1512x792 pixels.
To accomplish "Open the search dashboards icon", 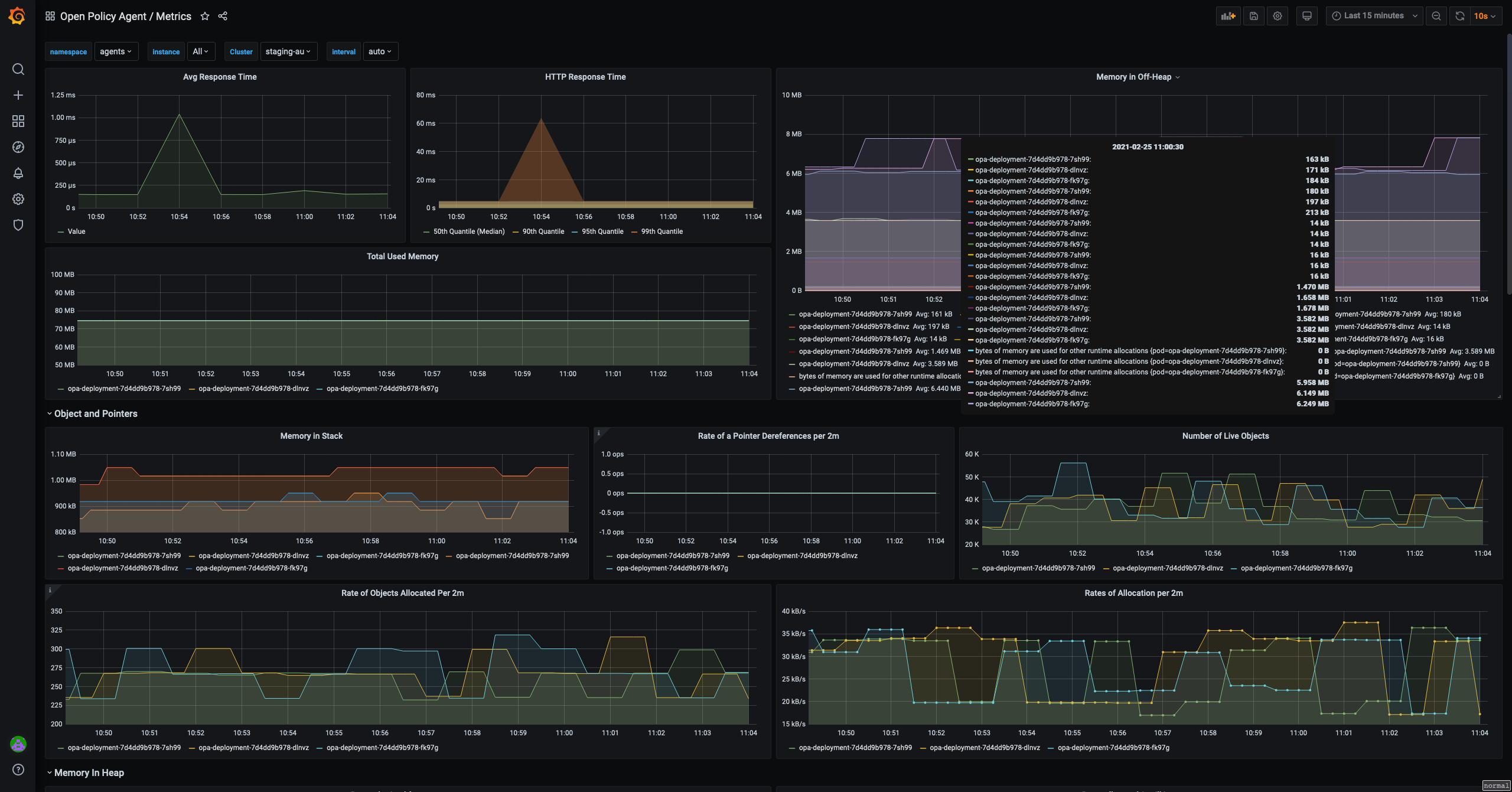I will pos(18,69).
